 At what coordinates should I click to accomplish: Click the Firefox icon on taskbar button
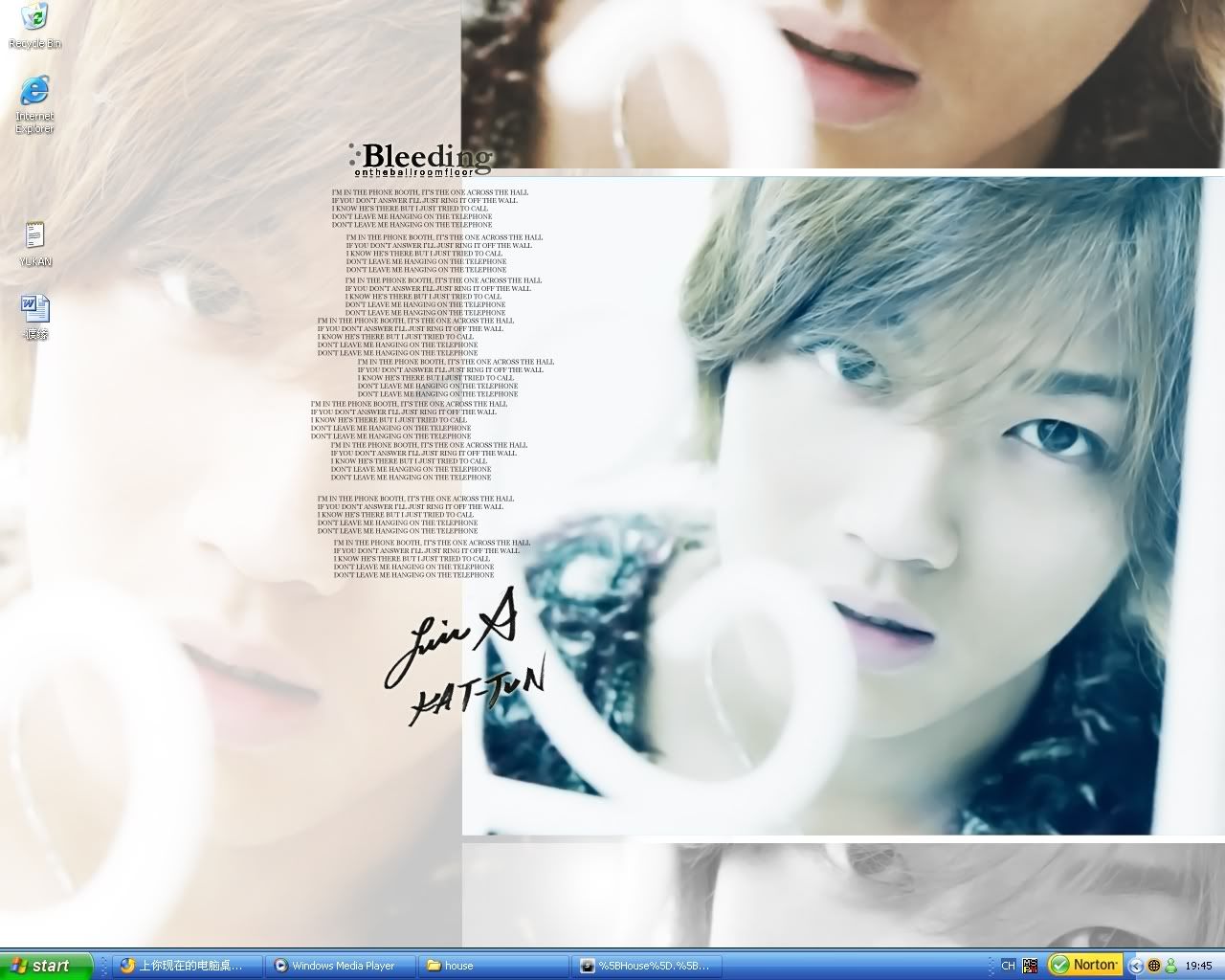(127, 966)
